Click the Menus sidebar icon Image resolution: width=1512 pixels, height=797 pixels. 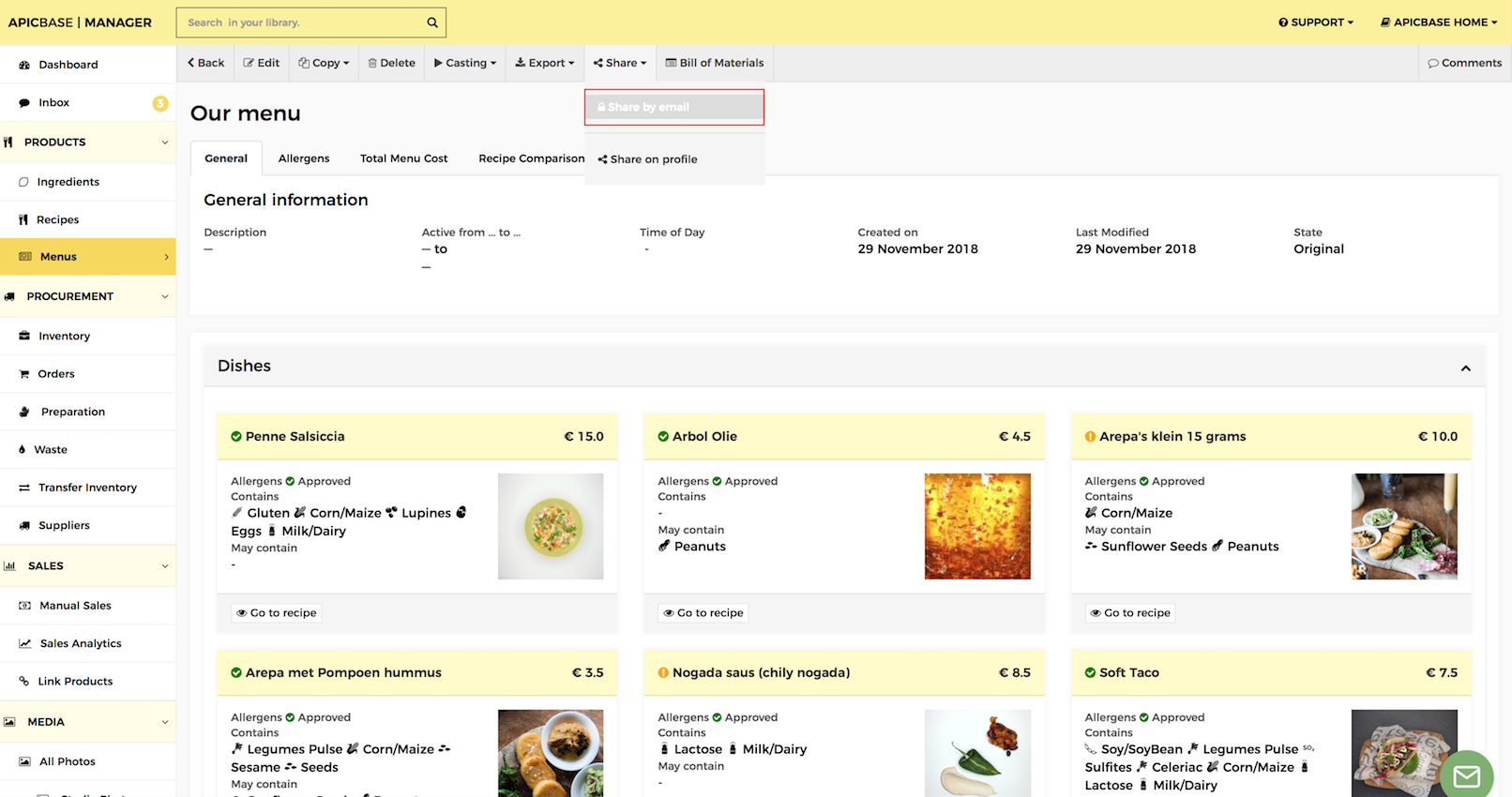[25, 257]
